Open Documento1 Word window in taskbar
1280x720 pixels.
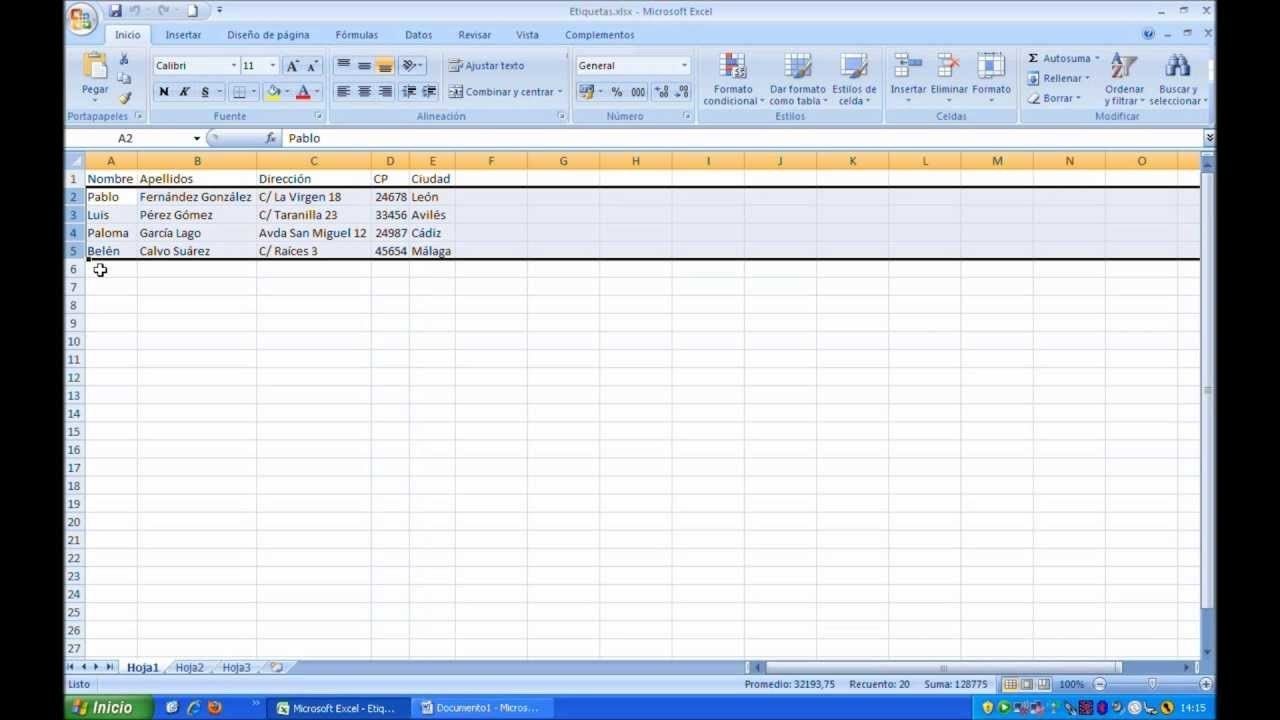click(x=480, y=708)
